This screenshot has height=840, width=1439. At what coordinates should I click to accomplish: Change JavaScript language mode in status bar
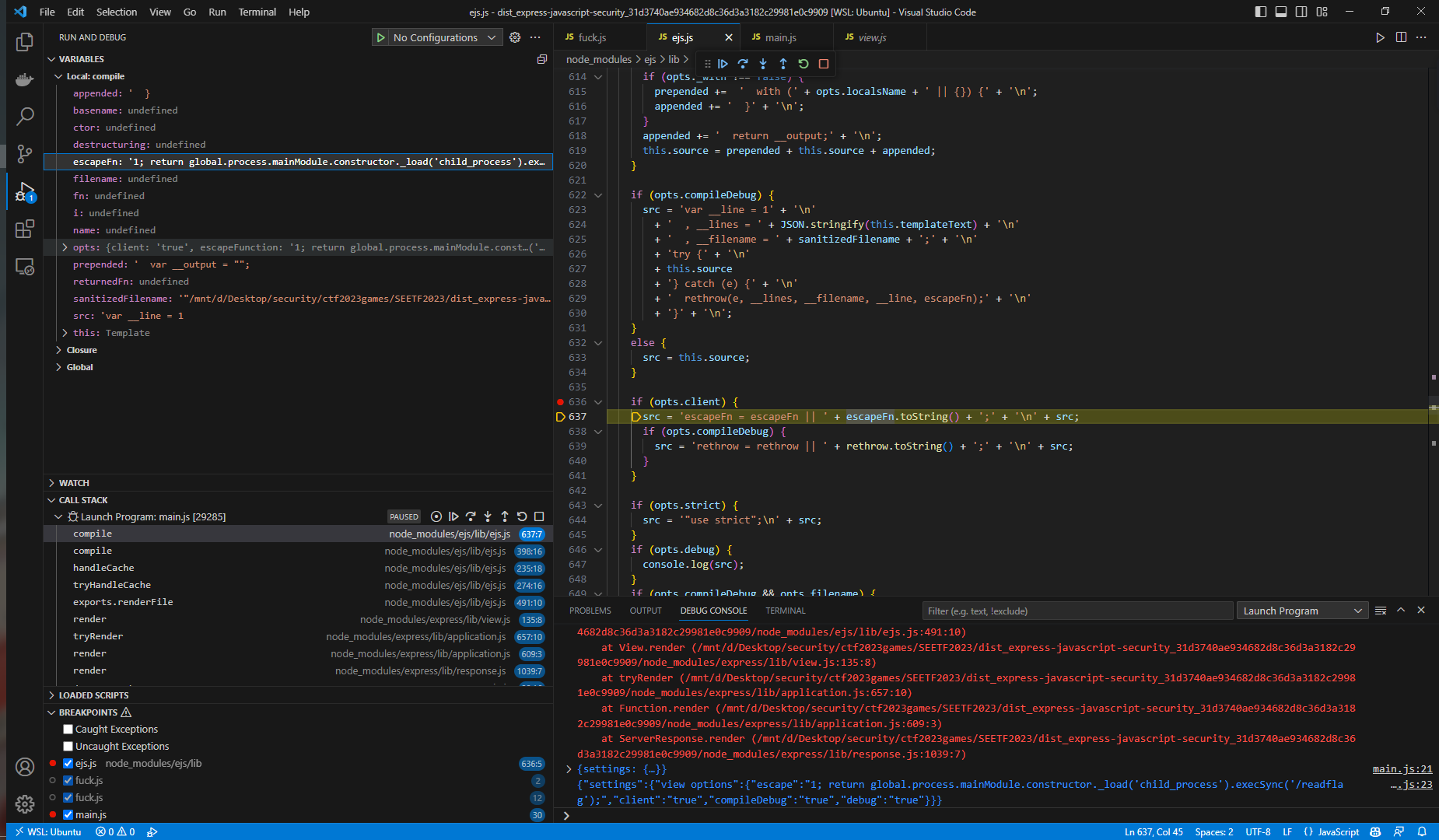1338,831
